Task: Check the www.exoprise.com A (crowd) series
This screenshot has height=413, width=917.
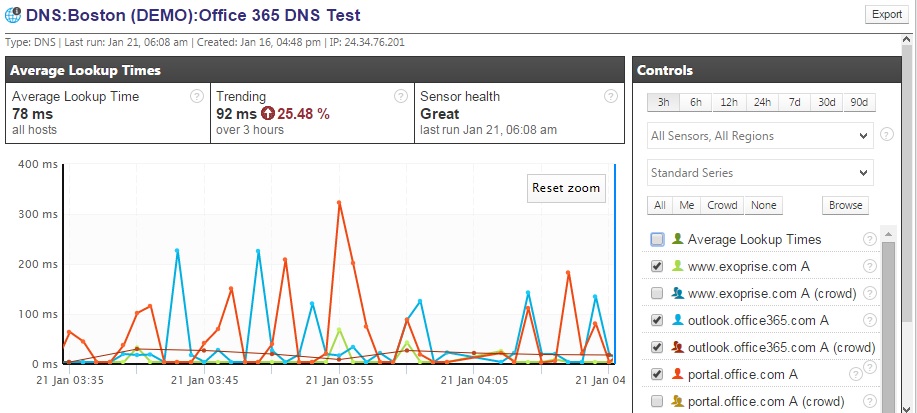Action: pyautogui.click(x=657, y=293)
